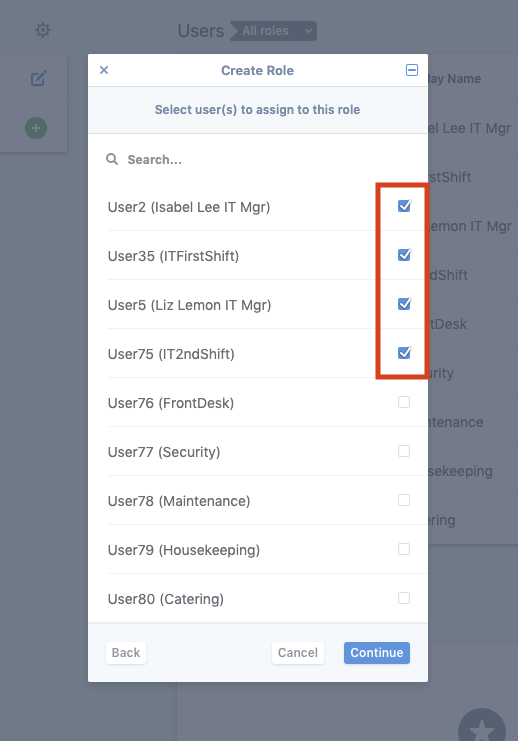The image size is (518, 741).
Task: Enable the User77 (Security) checkbox
Action: click(x=404, y=451)
